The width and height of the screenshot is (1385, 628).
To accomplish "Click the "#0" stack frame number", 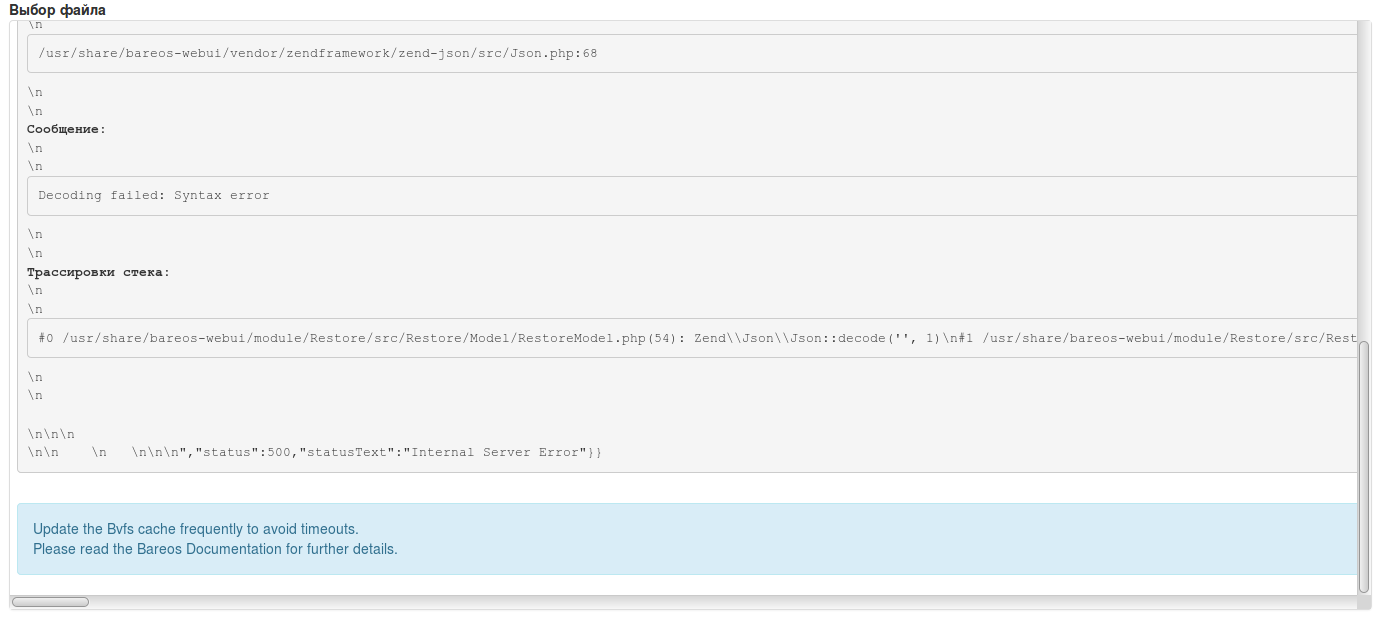I will point(47,338).
